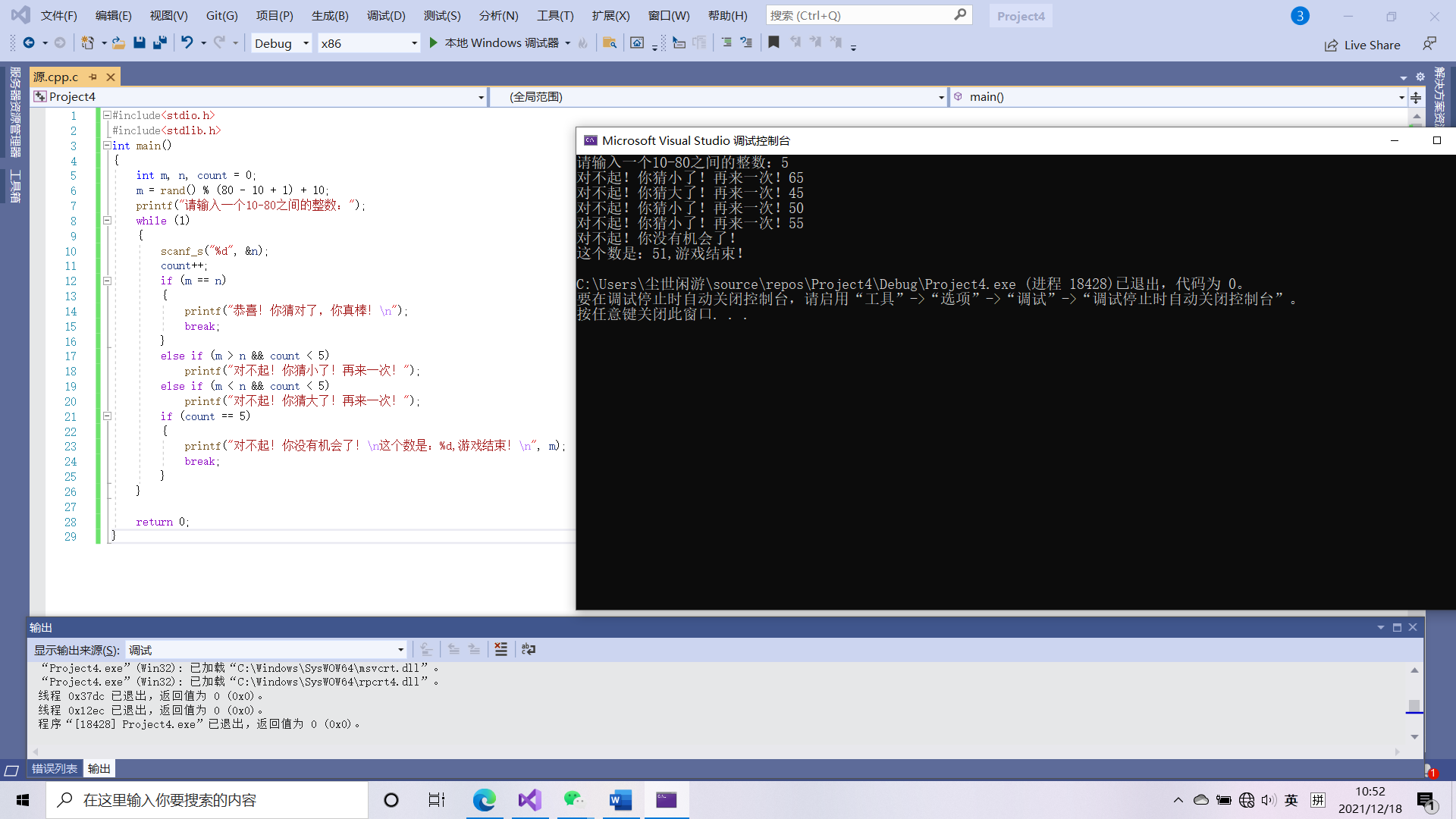Collapse the while loop code block
The image size is (1456, 819).
point(107,221)
